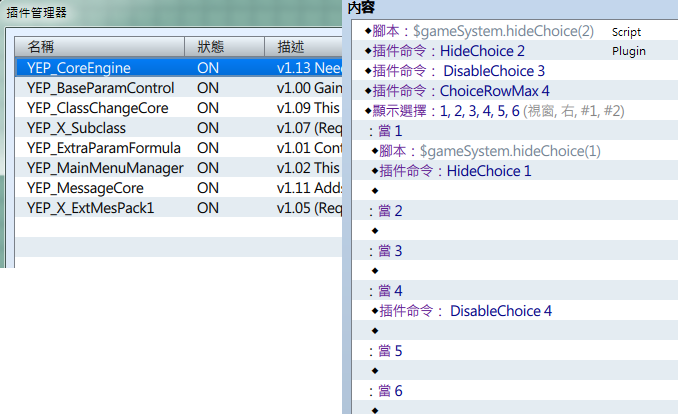This screenshot has height=414, width=678.
Task: Select the YEP_X_ExtMesPack1 plugin row
Action: point(179,208)
